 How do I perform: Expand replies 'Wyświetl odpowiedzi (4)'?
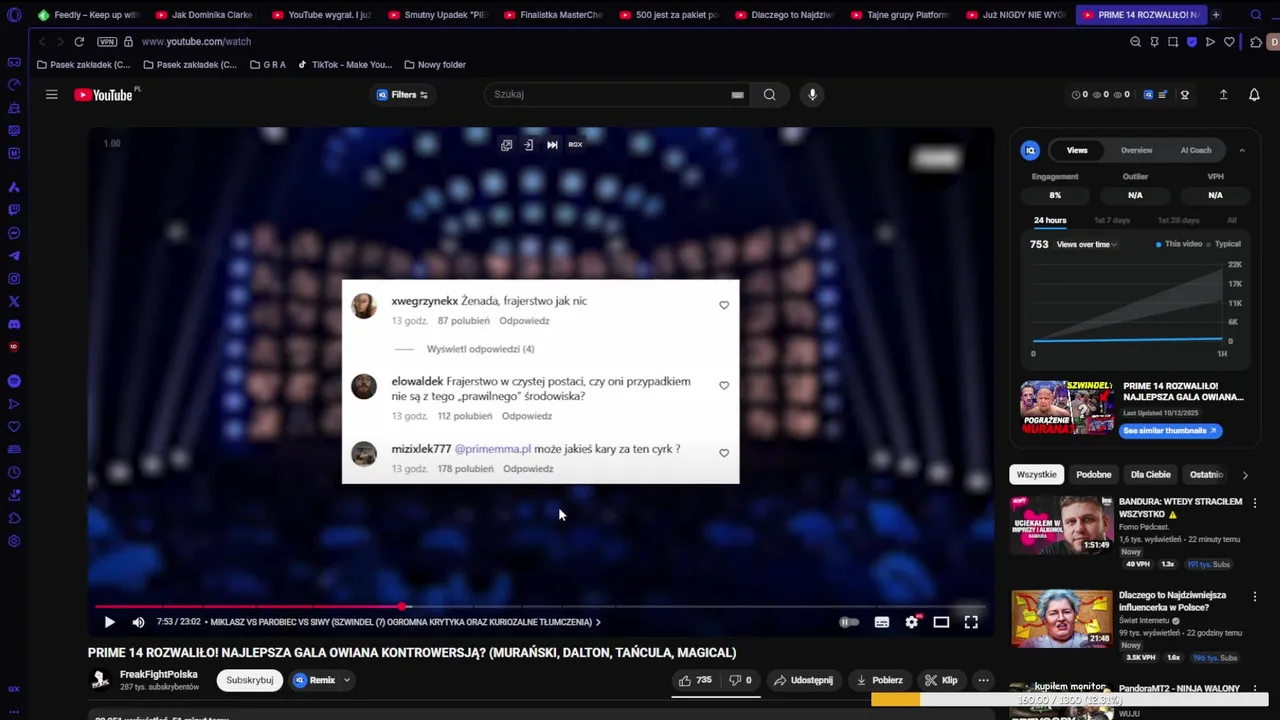[480, 349]
